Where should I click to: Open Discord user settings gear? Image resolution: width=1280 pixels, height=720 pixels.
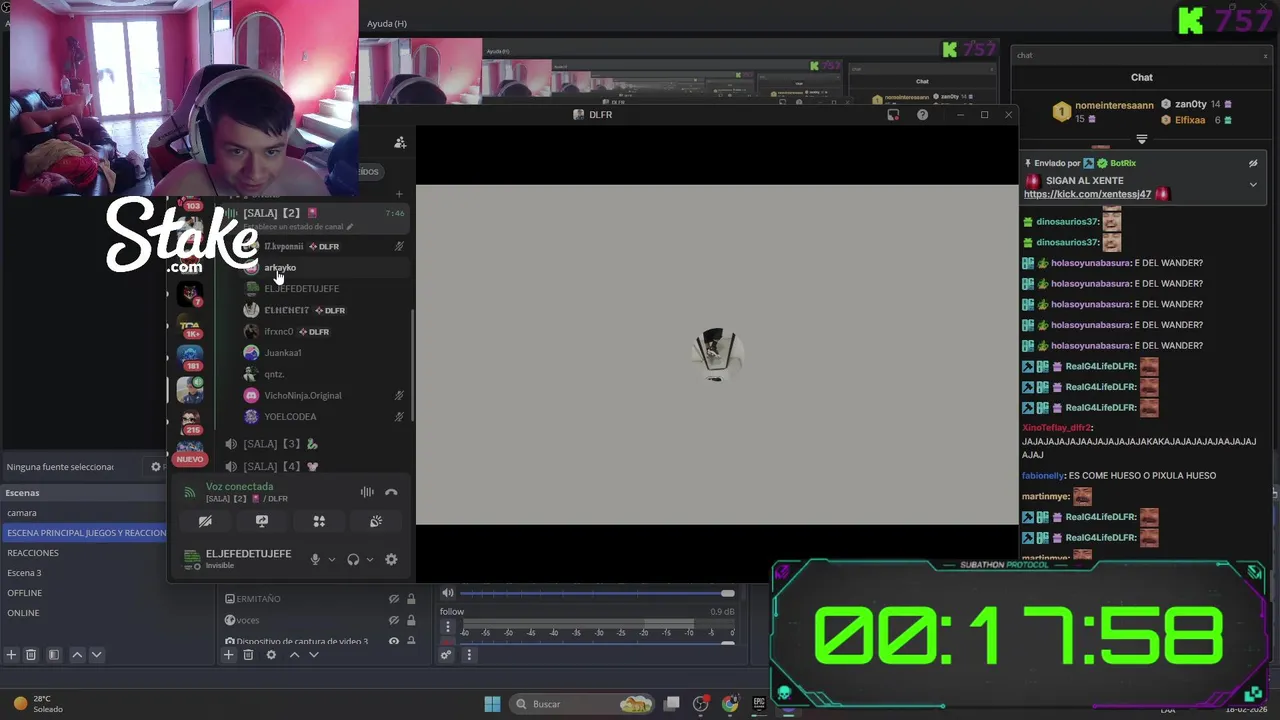(391, 560)
